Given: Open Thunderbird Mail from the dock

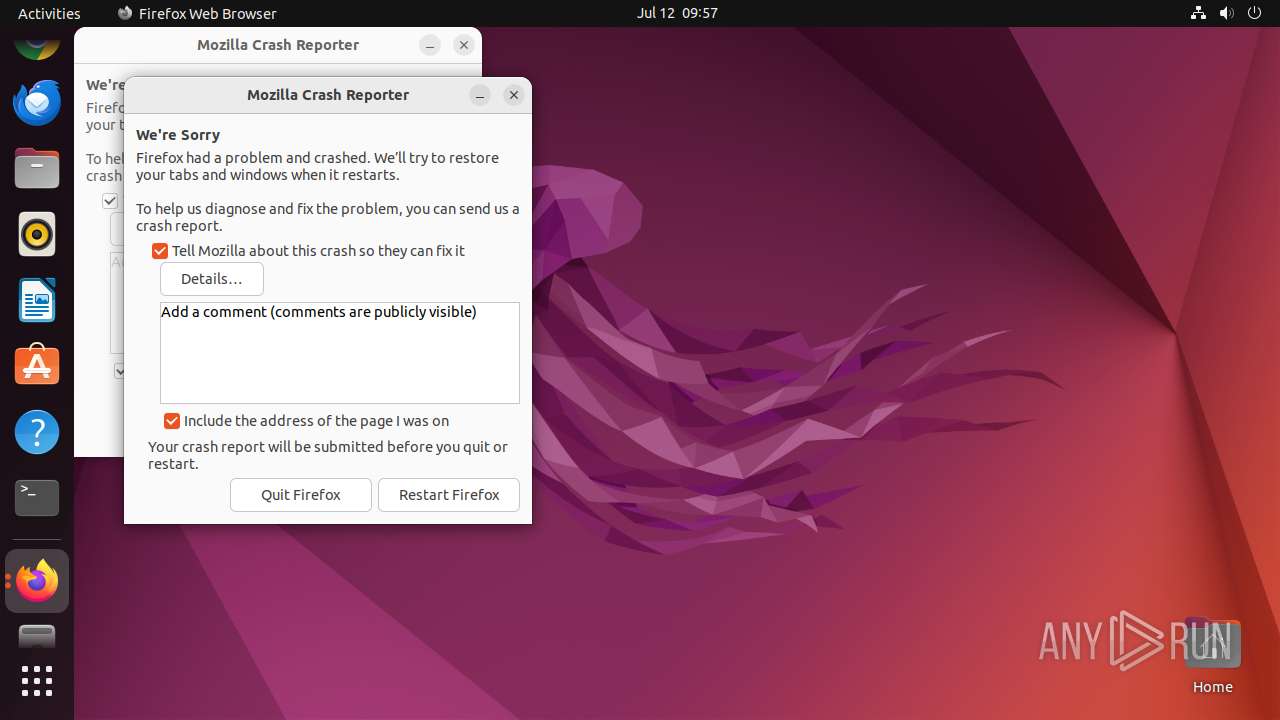Looking at the screenshot, I should pyautogui.click(x=37, y=102).
